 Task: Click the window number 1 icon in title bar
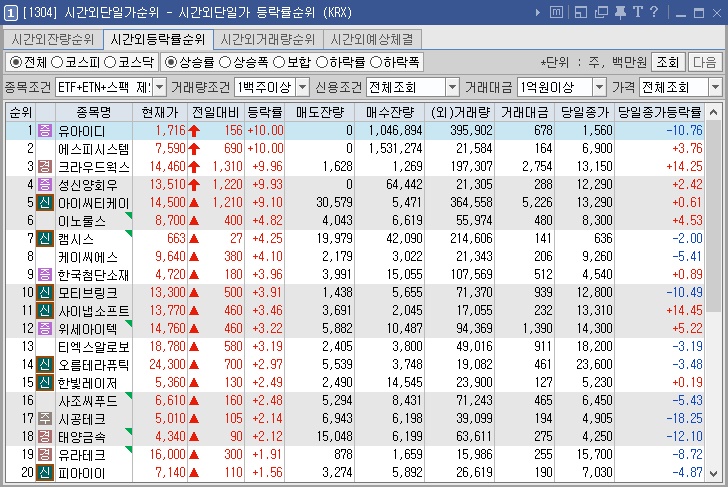click(10, 12)
